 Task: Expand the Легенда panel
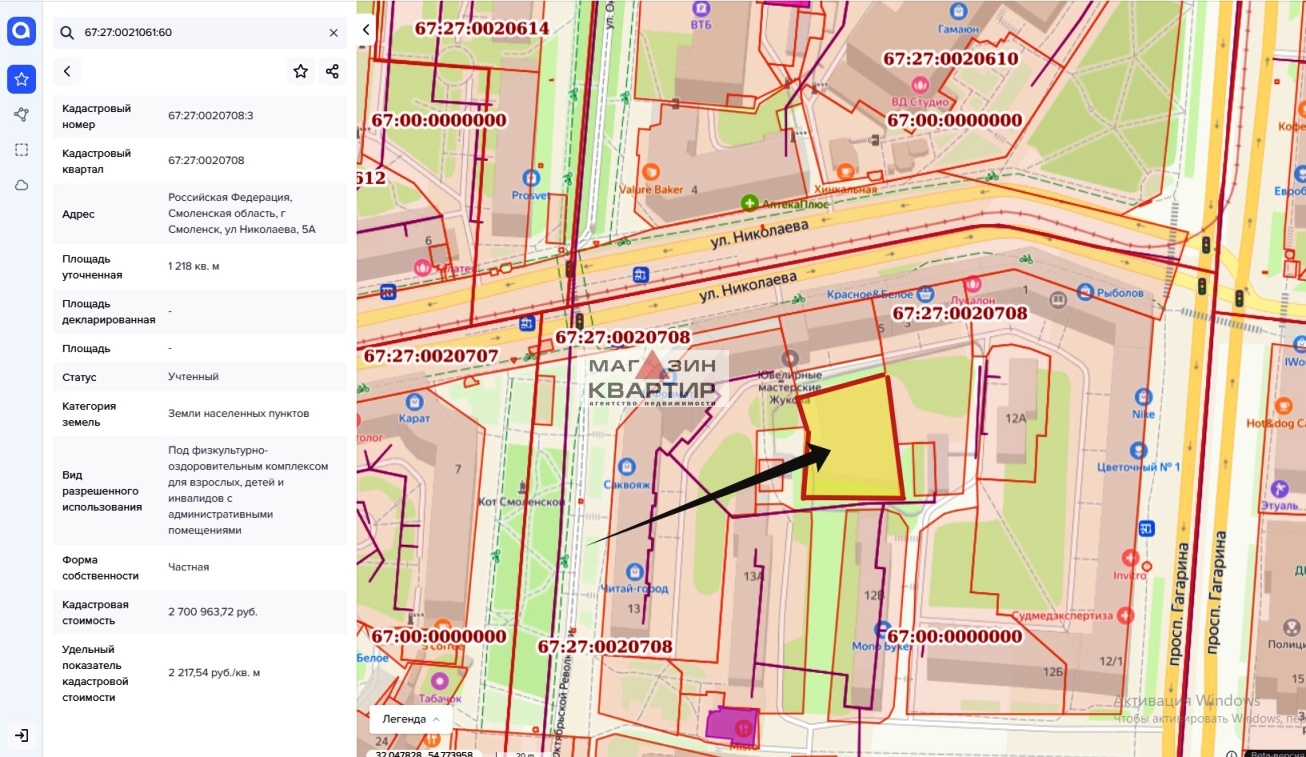pyautogui.click(x=411, y=719)
